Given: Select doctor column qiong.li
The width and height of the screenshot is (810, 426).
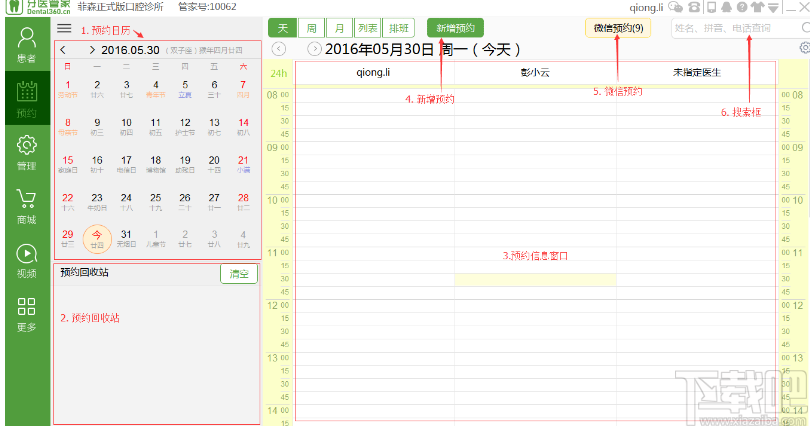Looking at the screenshot, I should tap(373, 72).
